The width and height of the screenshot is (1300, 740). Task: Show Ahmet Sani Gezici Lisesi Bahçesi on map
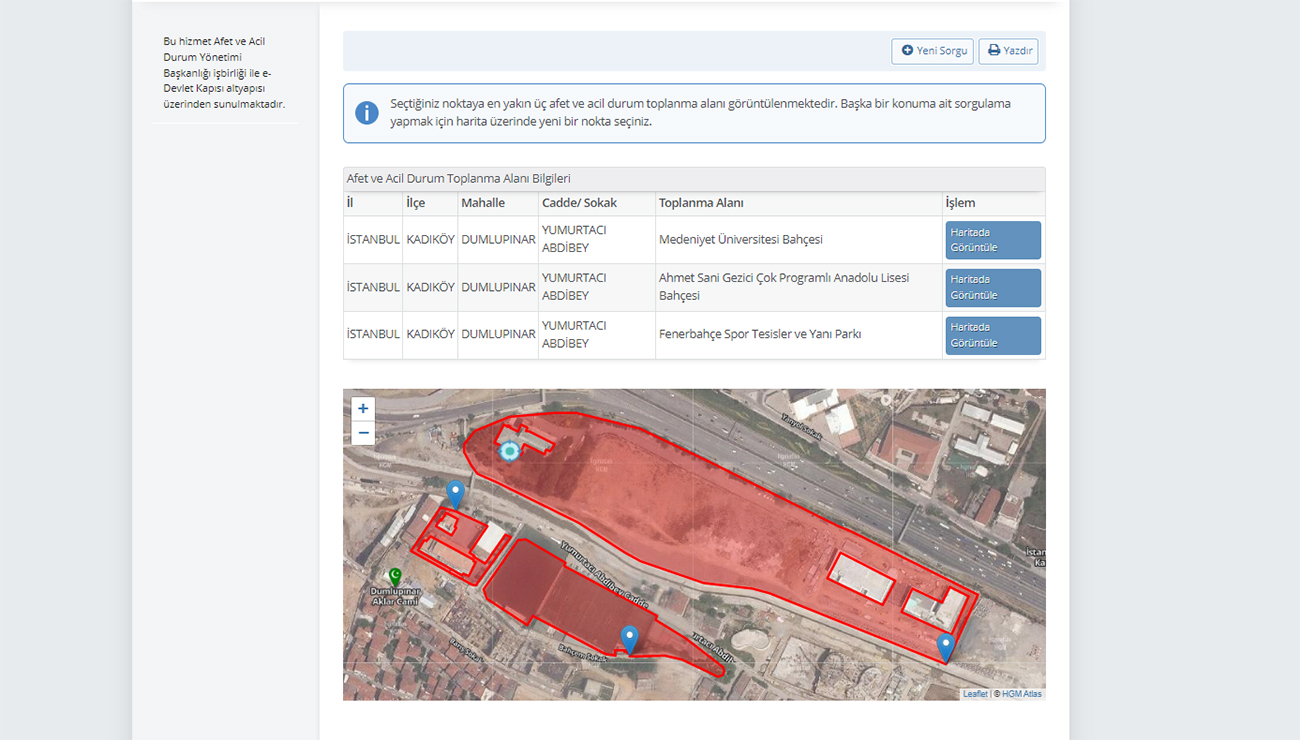[x=993, y=288]
